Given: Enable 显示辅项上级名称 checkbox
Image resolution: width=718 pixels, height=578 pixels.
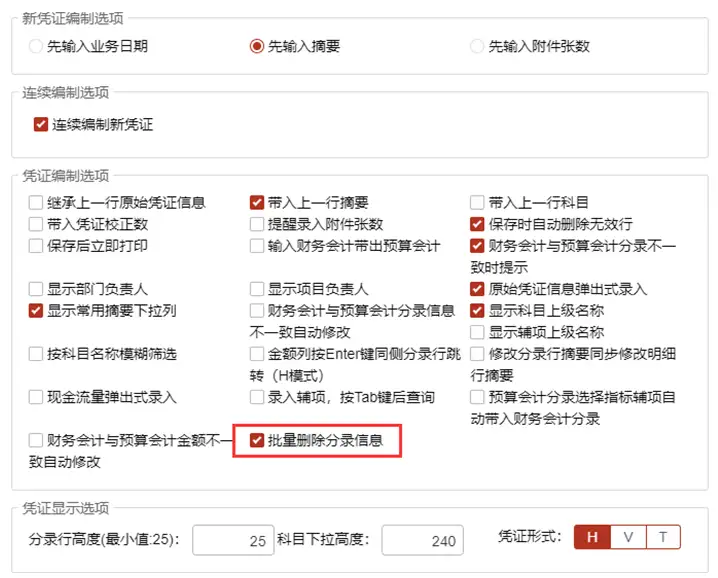Looking at the screenshot, I should [477, 332].
